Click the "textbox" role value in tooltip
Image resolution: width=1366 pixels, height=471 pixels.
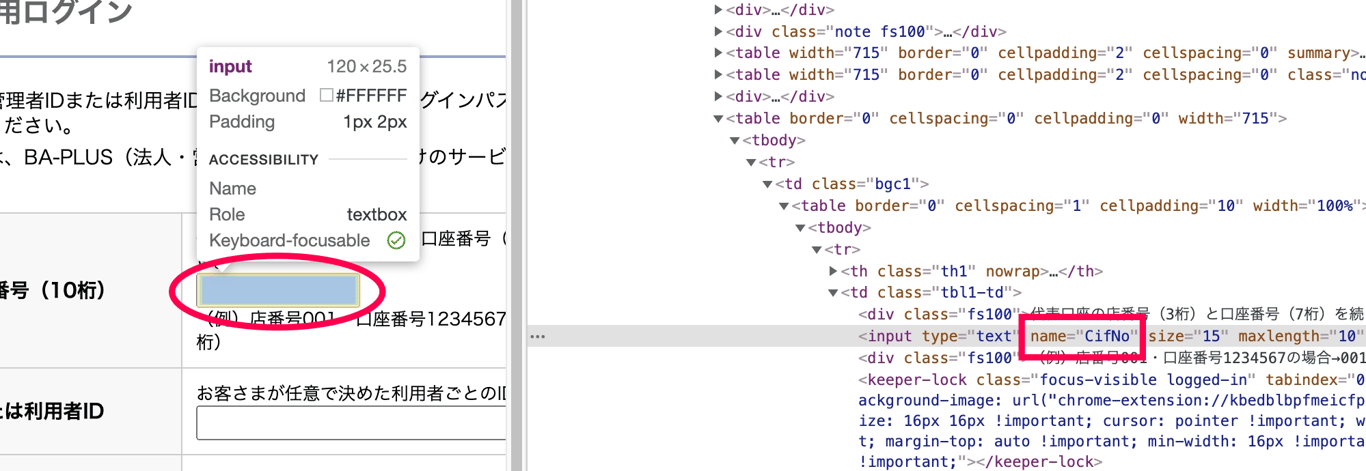[x=377, y=214]
